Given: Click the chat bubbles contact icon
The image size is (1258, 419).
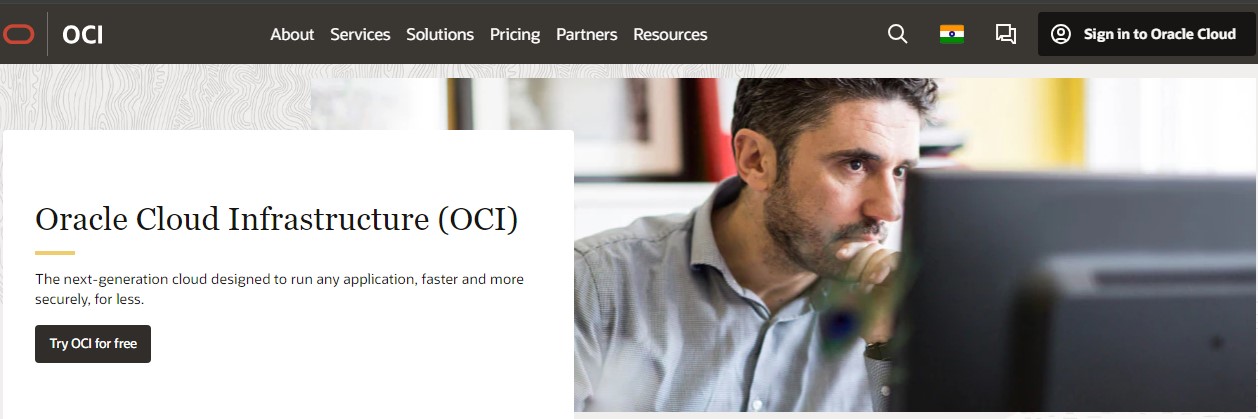Looking at the screenshot, I should tap(1005, 34).
